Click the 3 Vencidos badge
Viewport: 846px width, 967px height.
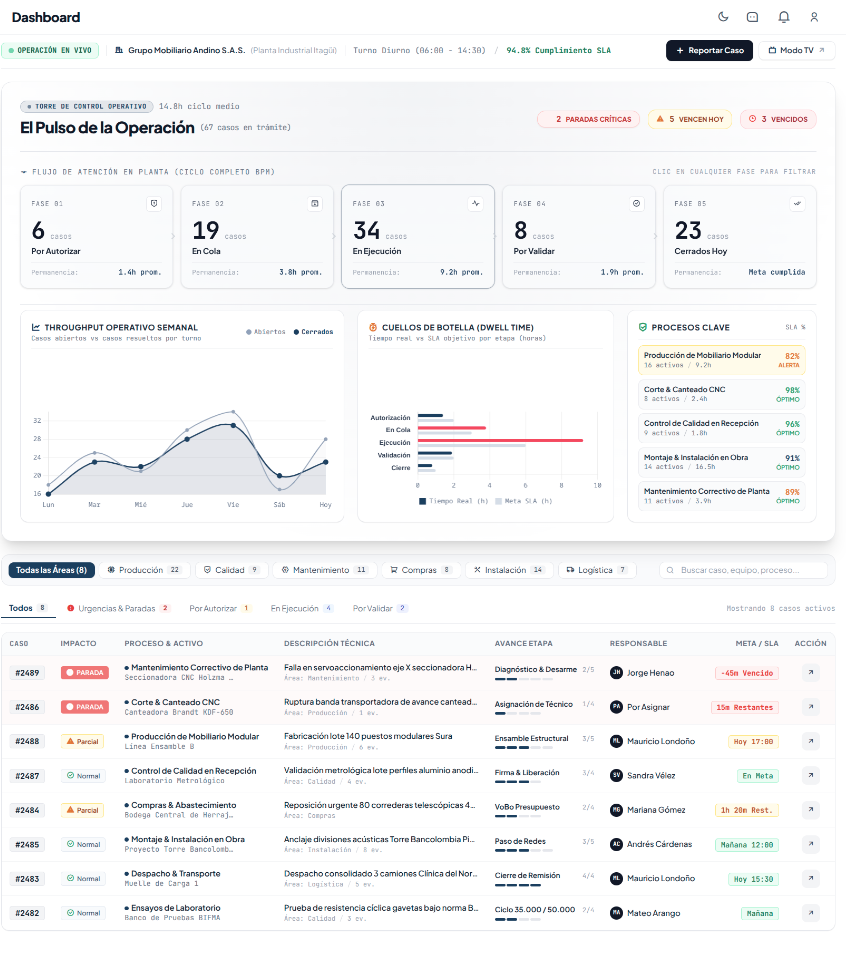tap(778, 119)
